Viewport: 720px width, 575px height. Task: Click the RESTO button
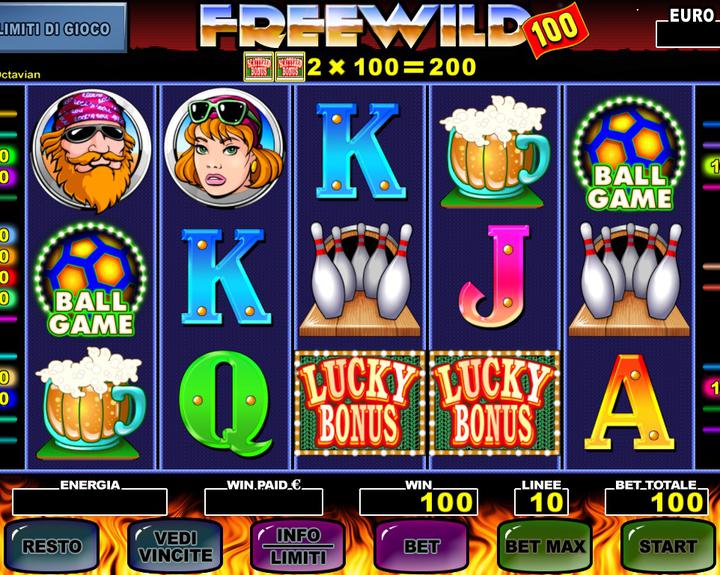point(52,546)
